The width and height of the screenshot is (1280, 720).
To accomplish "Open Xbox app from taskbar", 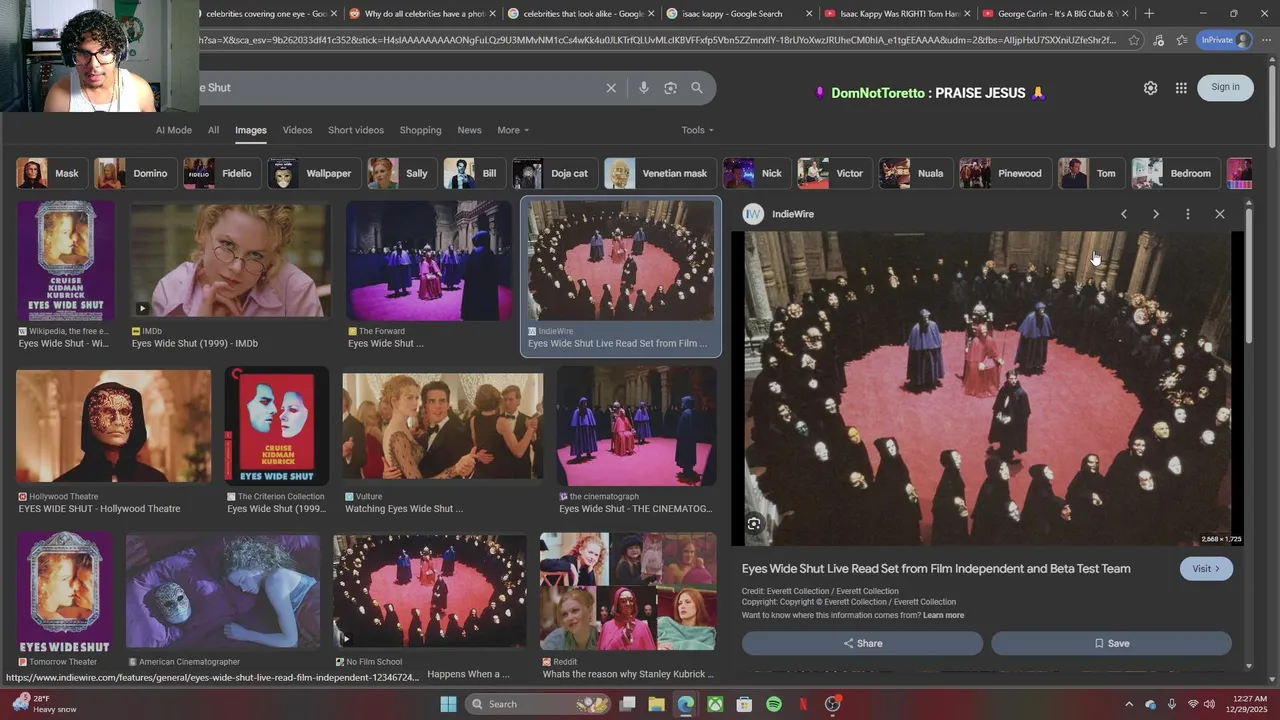I will [x=715, y=704].
